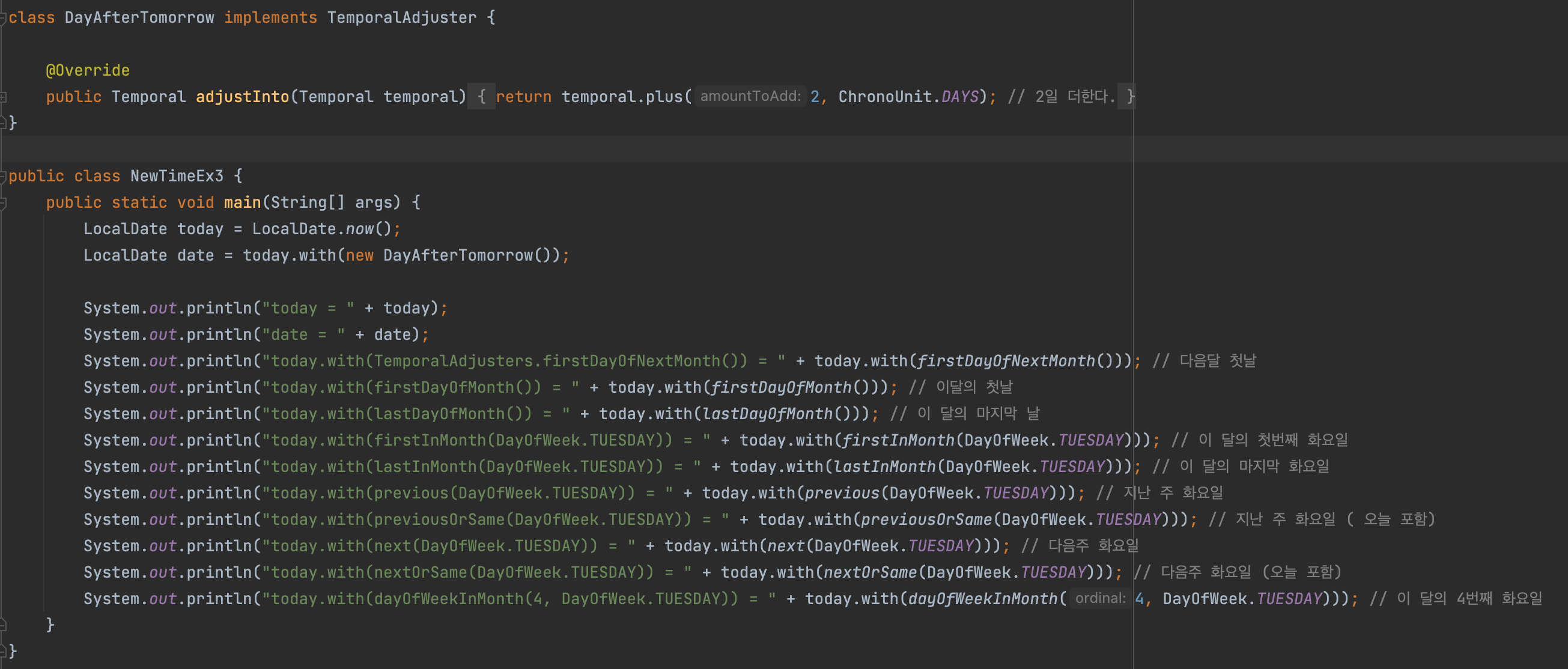Click the TemporalAdjuster interface name
Image resolution: width=1568 pixels, height=669 pixels.
tap(402, 17)
